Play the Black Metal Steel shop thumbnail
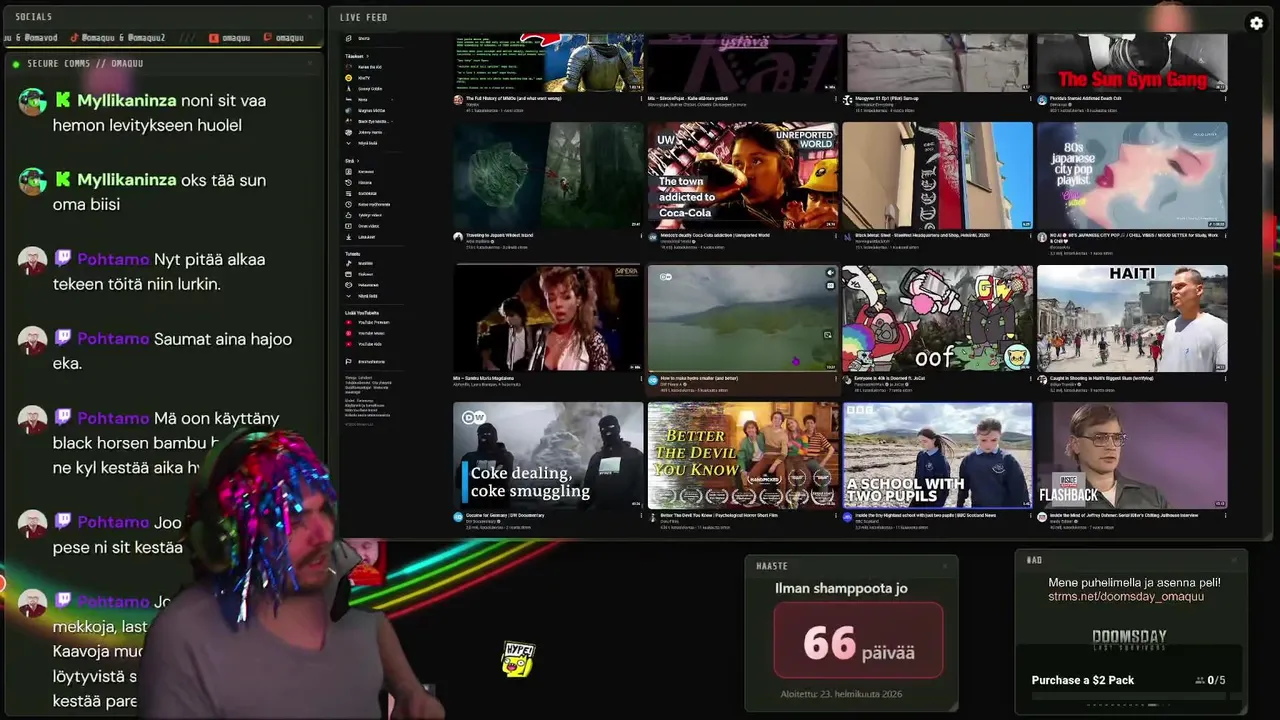The image size is (1280, 720). coord(937,176)
